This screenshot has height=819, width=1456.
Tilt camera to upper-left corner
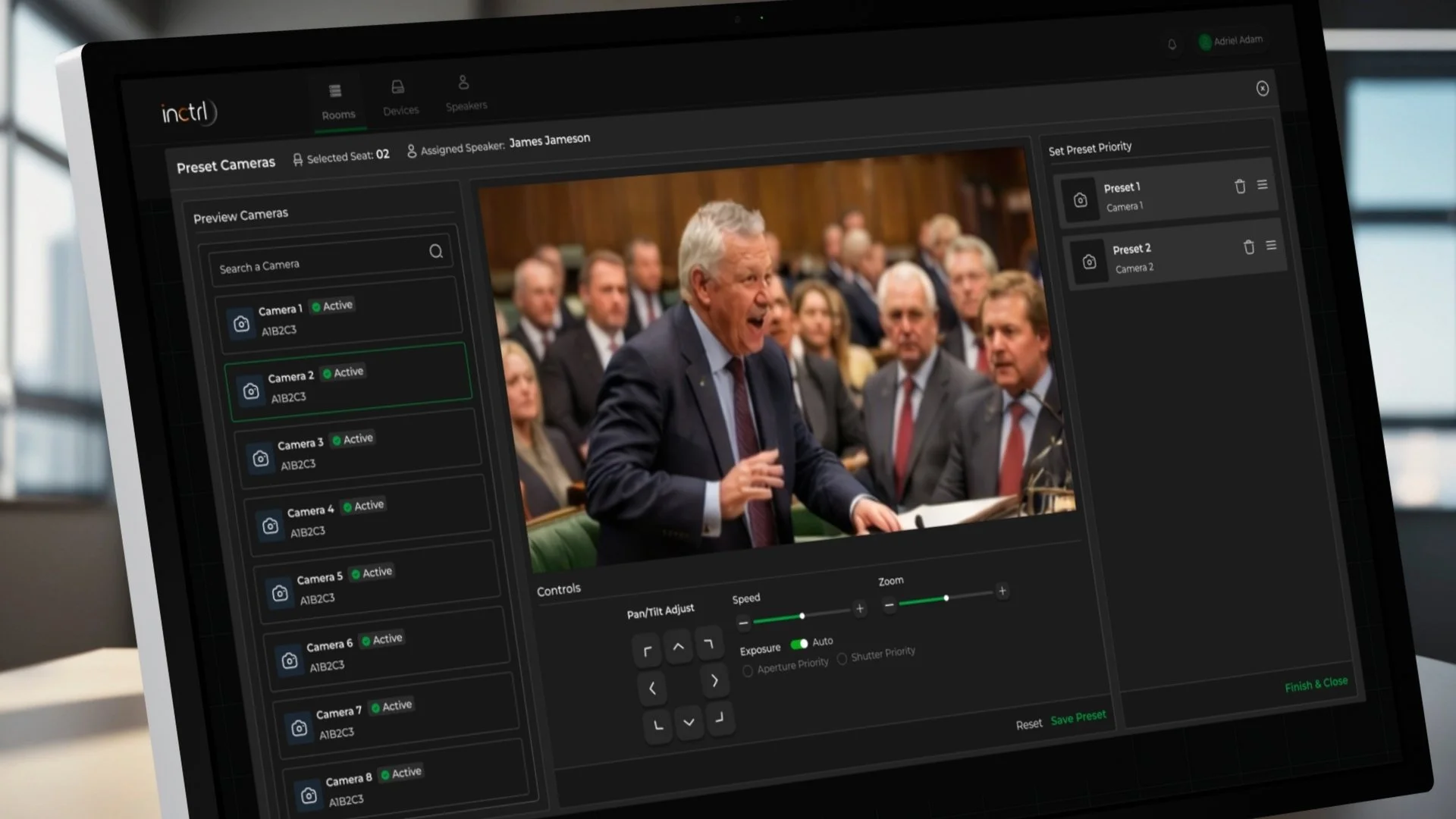(x=647, y=651)
